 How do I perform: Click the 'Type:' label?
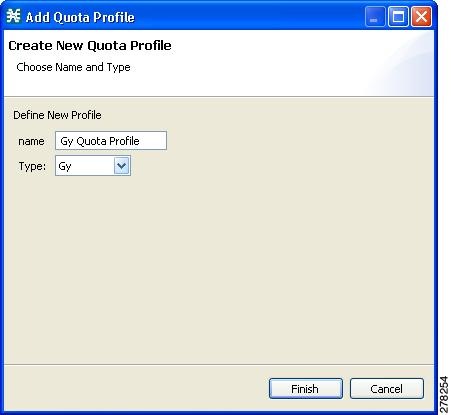32,166
